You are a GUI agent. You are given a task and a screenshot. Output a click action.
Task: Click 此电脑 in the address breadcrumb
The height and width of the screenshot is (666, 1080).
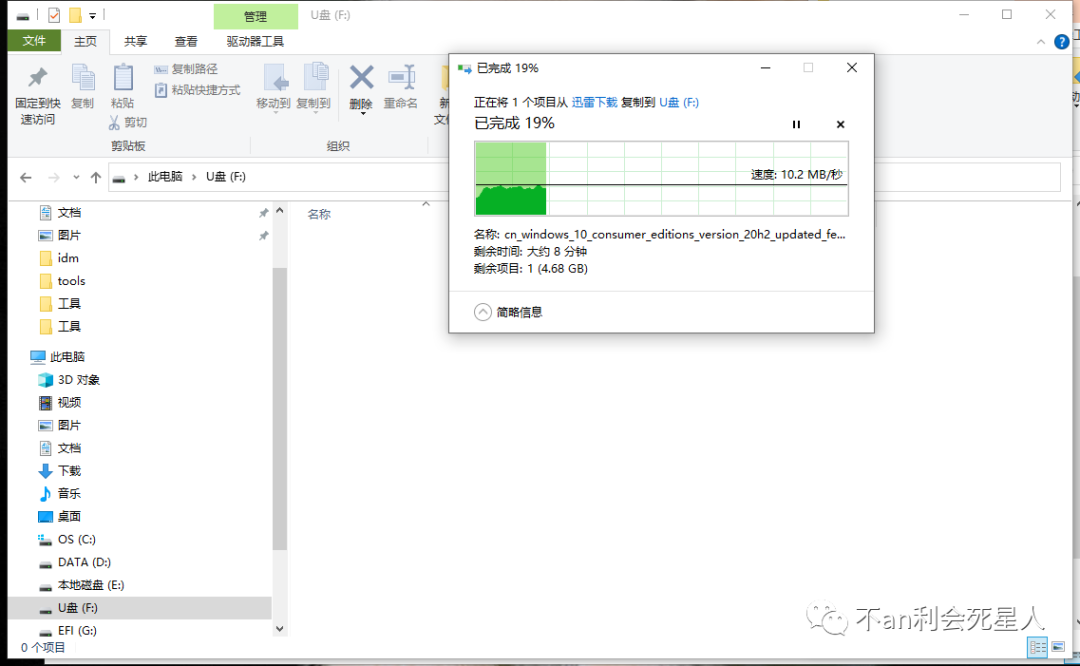point(165,177)
